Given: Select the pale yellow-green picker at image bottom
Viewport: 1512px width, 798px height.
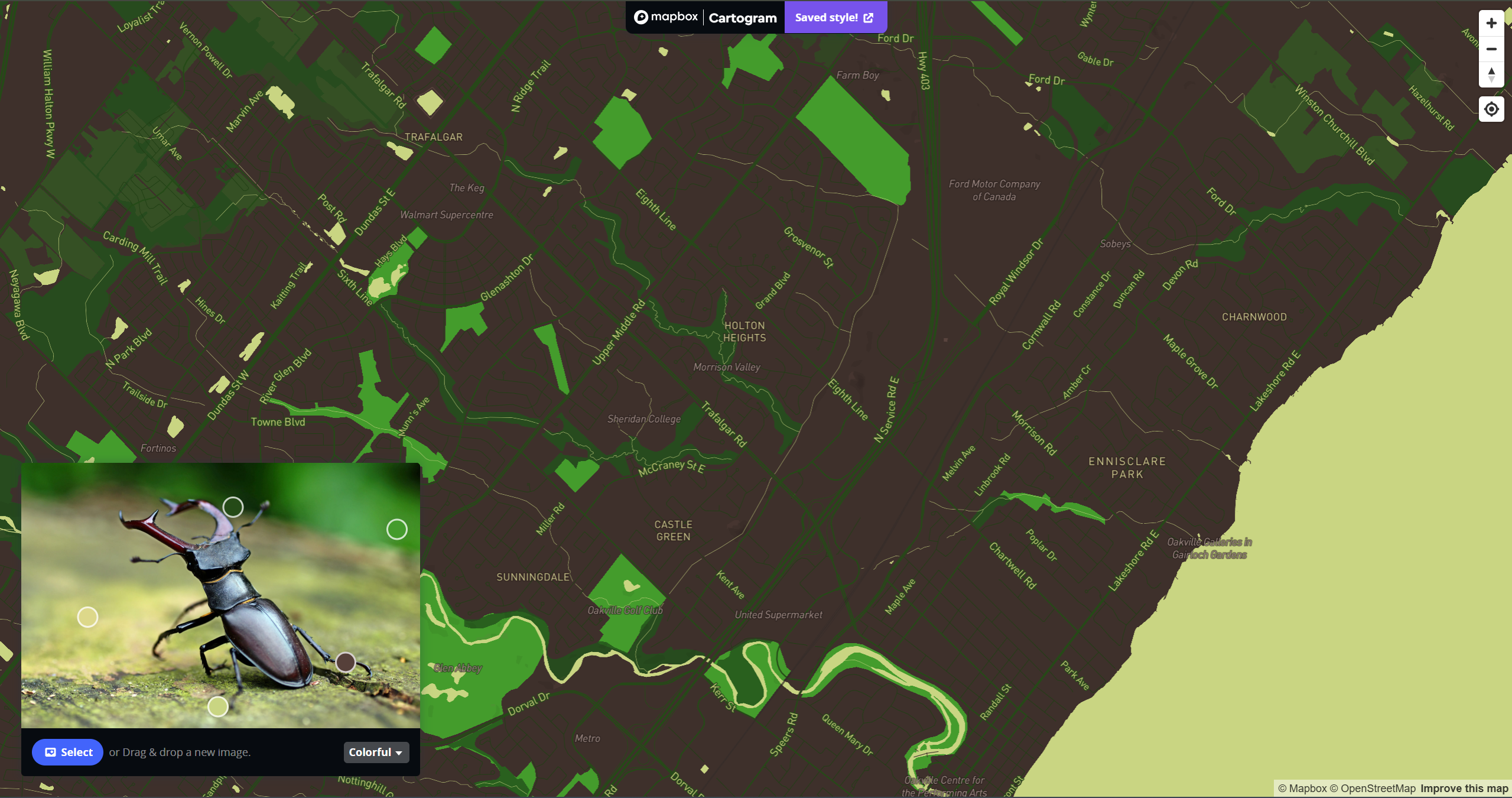Looking at the screenshot, I should coord(218,706).
